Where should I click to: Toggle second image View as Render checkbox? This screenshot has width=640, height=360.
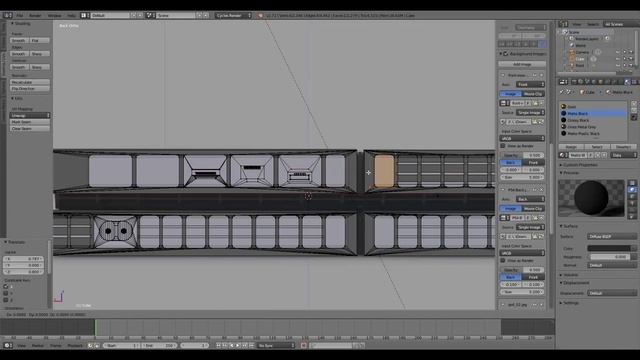[x=503, y=260]
